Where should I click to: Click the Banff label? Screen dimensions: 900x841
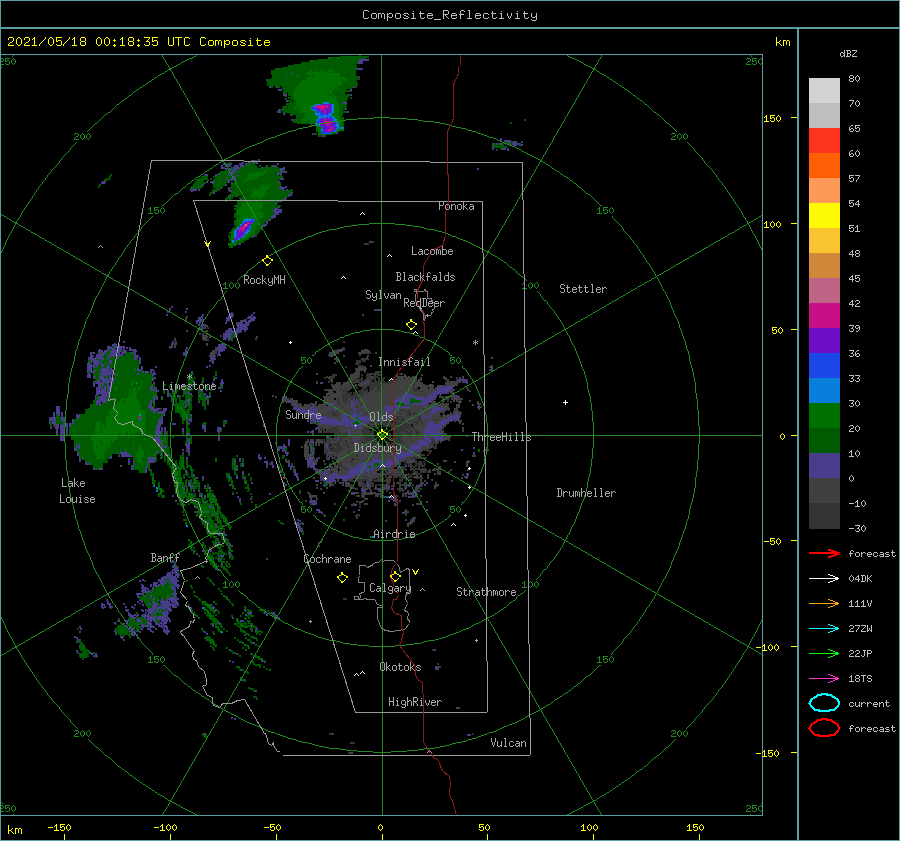click(x=165, y=558)
